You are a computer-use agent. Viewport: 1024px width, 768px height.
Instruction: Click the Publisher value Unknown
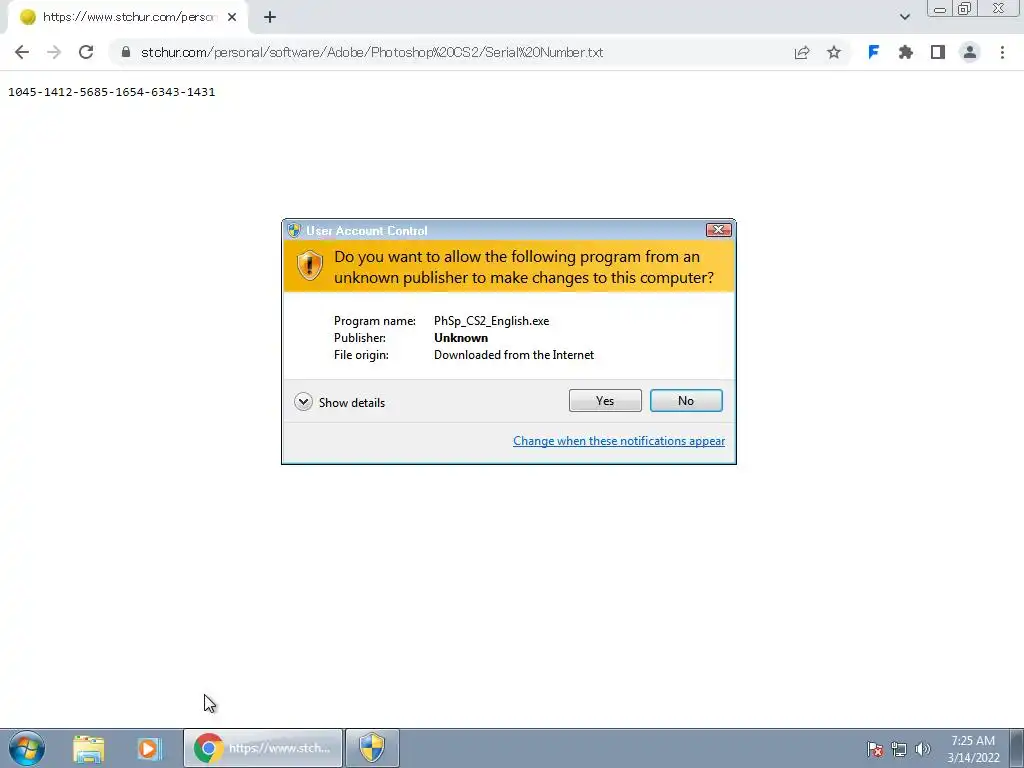click(x=460, y=338)
